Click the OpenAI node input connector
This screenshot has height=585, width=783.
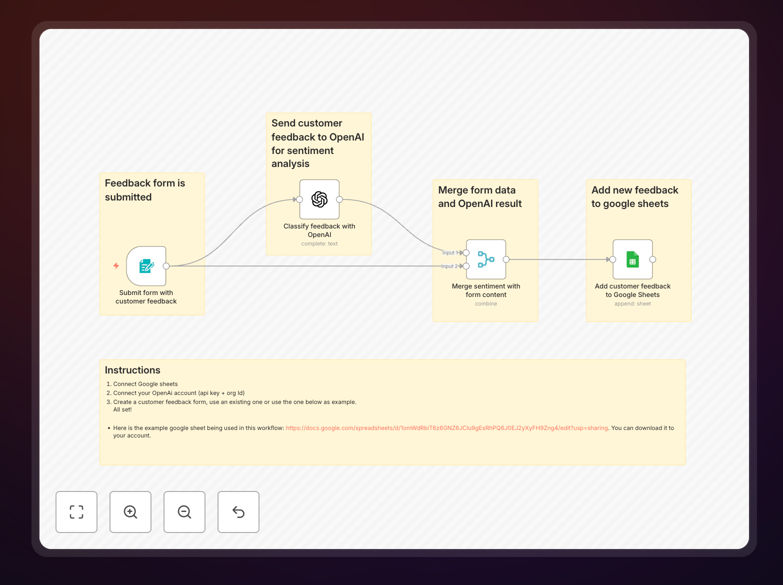coord(300,199)
